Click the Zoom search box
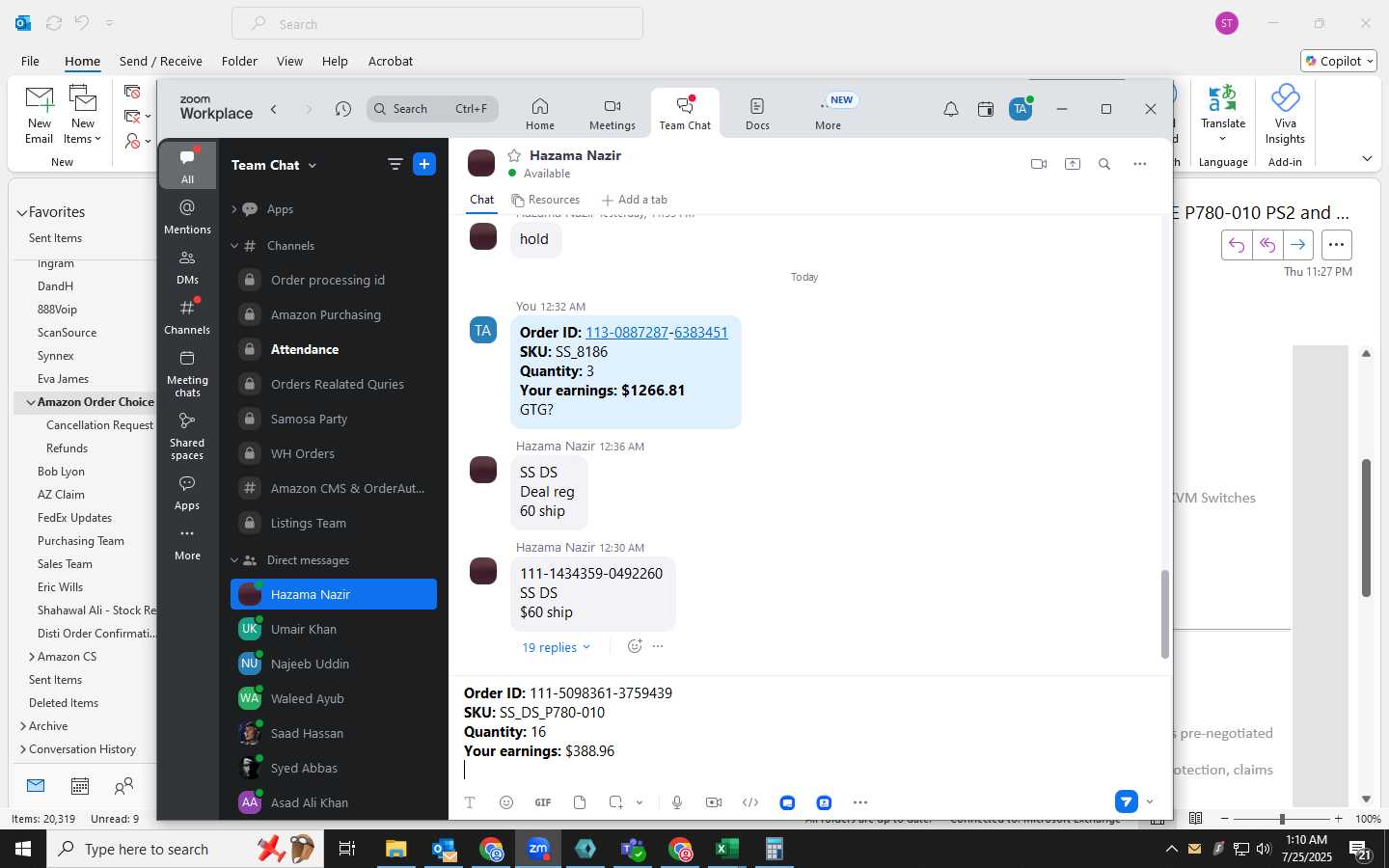Image resolution: width=1389 pixels, height=868 pixels. pyautogui.click(x=432, y=109)
